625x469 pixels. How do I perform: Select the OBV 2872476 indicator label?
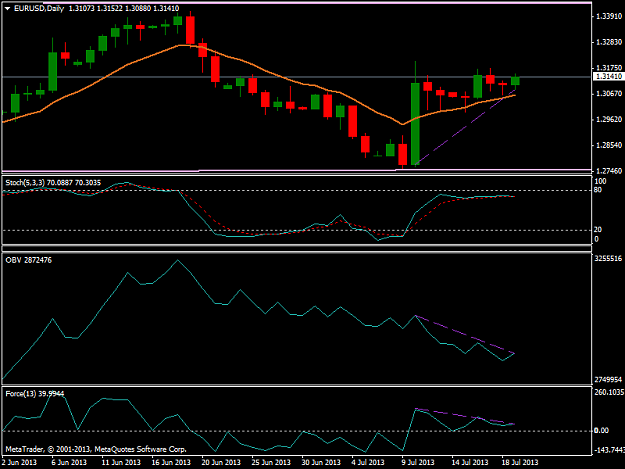[x=29, y=260]
